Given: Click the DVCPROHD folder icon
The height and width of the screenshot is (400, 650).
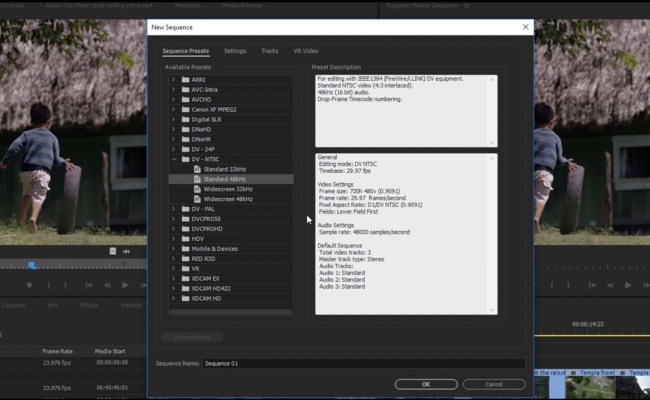Looking at the screenshot, I should 185,229.
